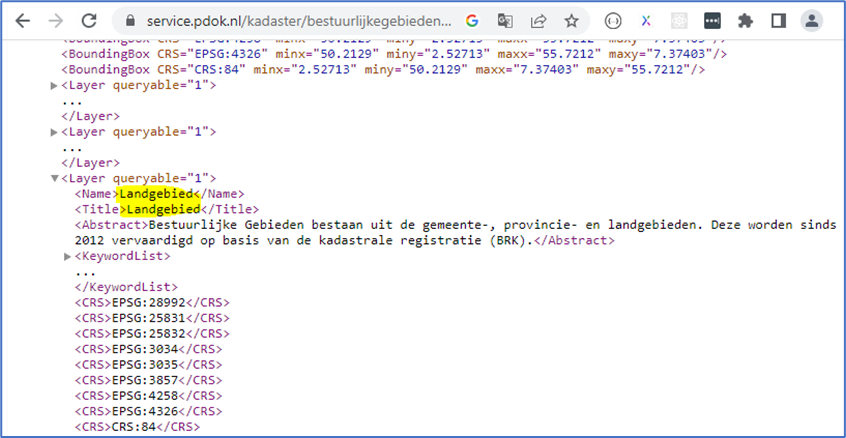Viewport: 846px width, 438px height.
Task: Share this page using share icon
Action: (538, 20)
